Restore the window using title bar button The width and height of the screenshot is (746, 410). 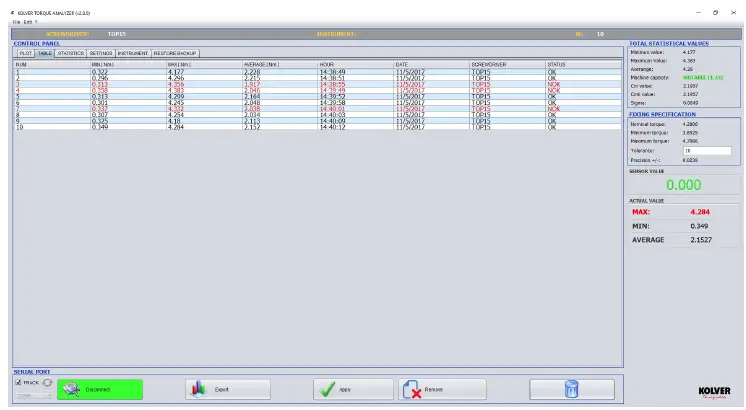click(715, 13)
